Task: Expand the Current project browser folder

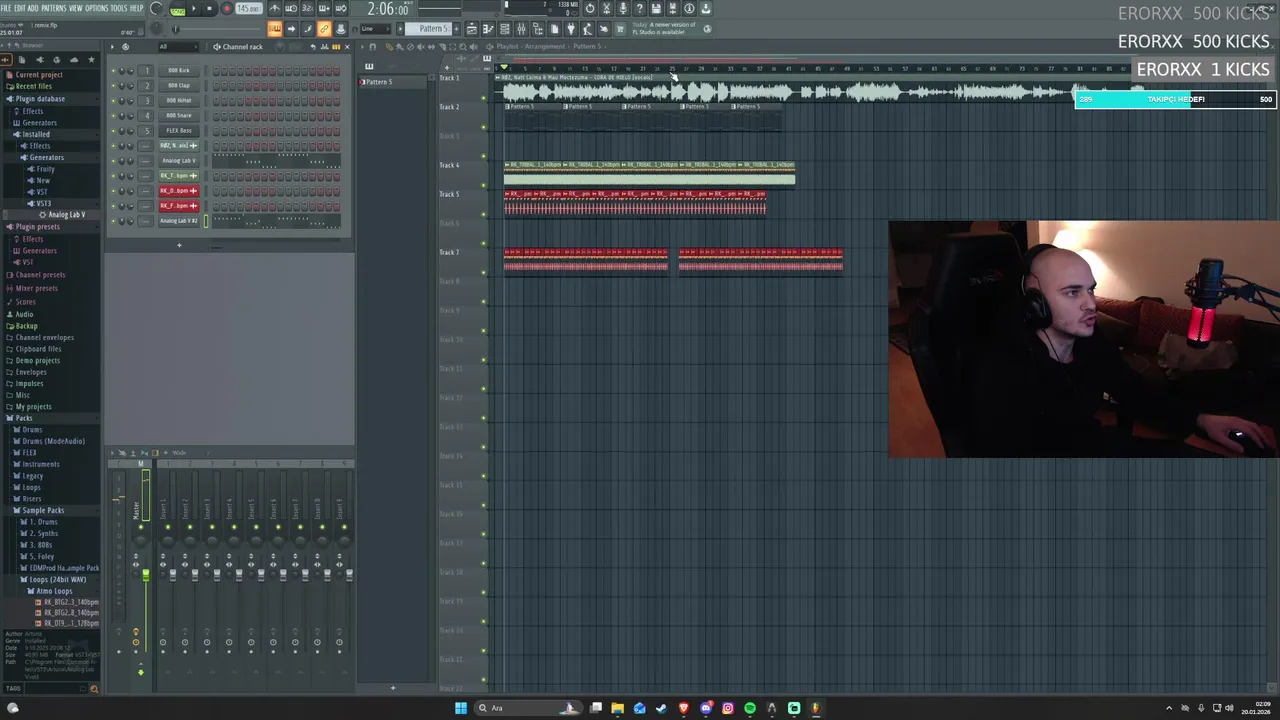Action: pyautogui.click(x=38, y=75)
